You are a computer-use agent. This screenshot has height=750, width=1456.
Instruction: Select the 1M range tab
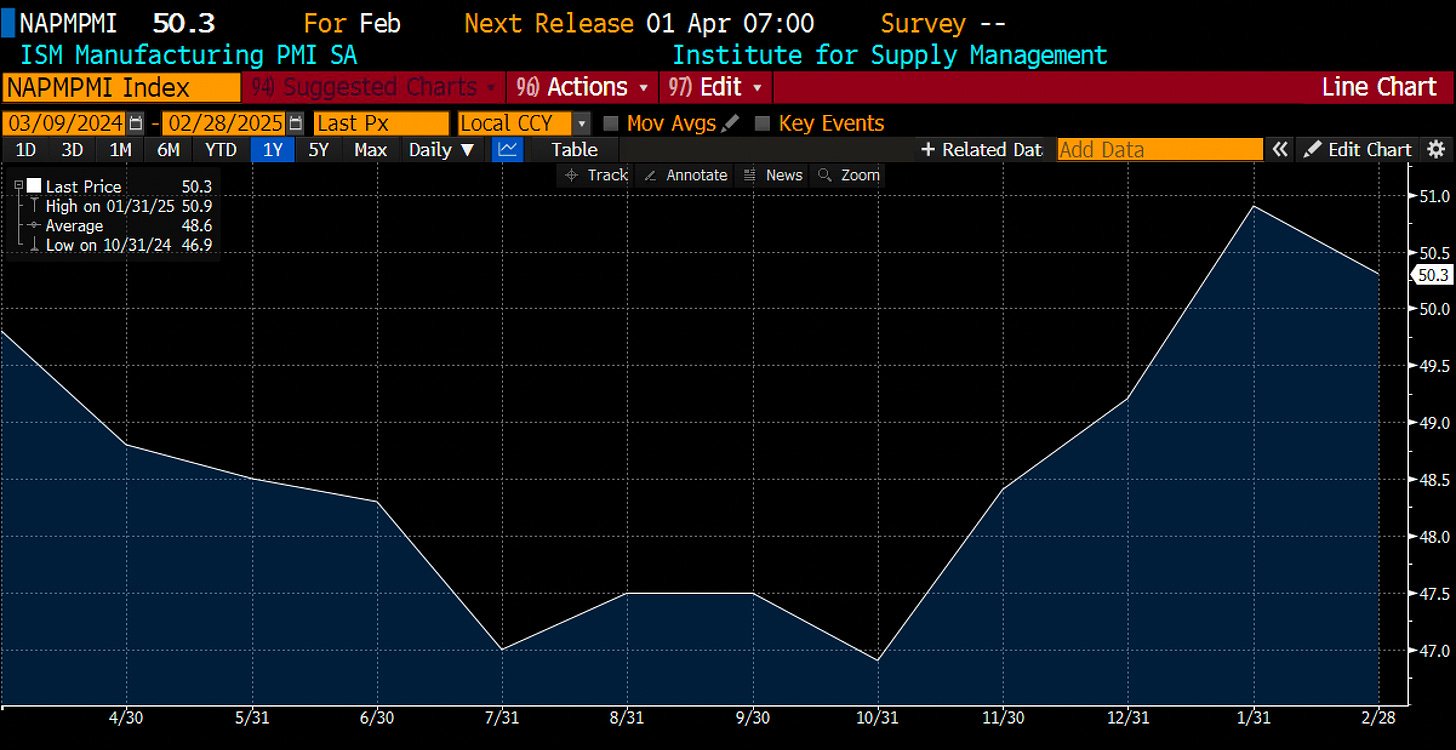tap(120, 150)
